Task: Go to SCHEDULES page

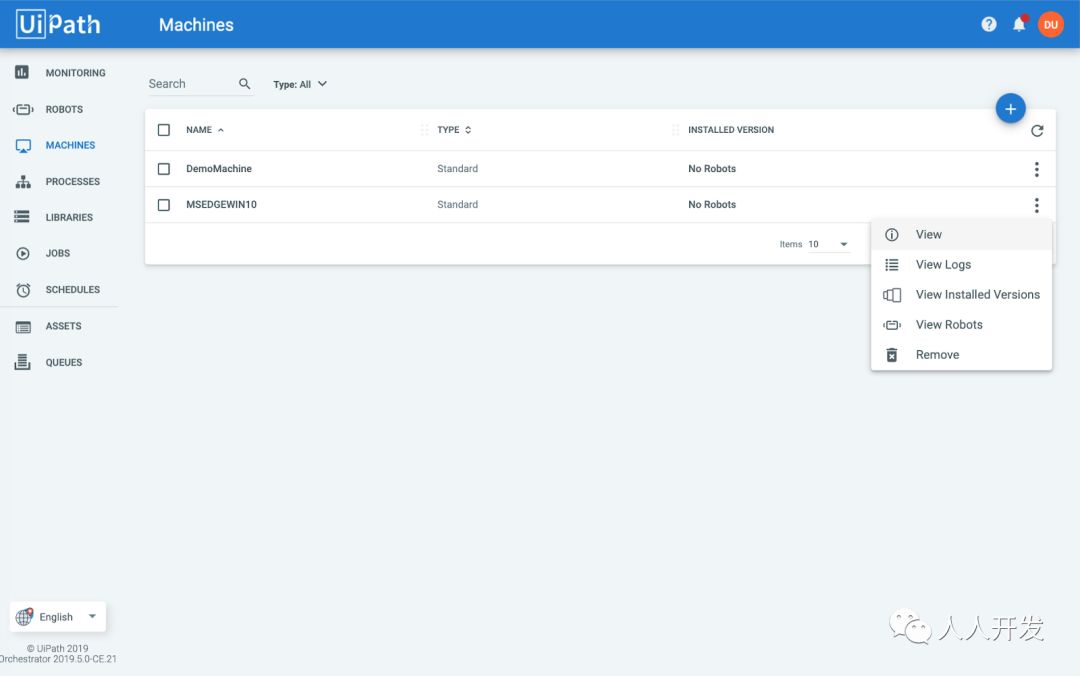Action: pyautogui.click(x=72, y=289)
